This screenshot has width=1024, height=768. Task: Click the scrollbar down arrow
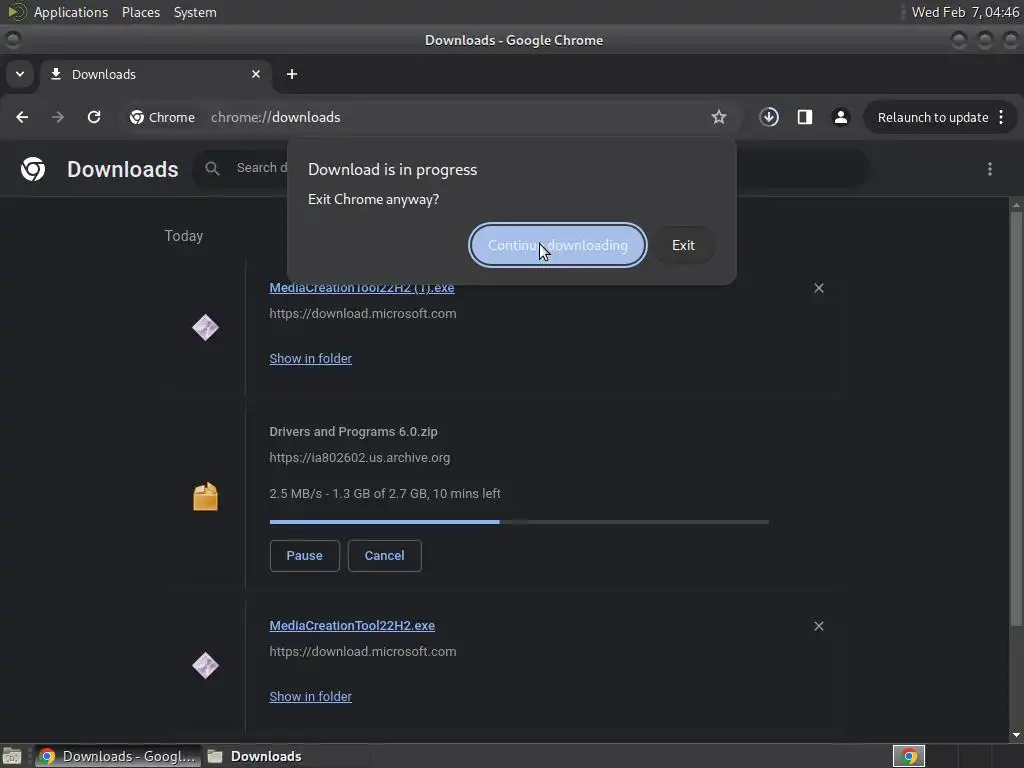pos(1016,735)
